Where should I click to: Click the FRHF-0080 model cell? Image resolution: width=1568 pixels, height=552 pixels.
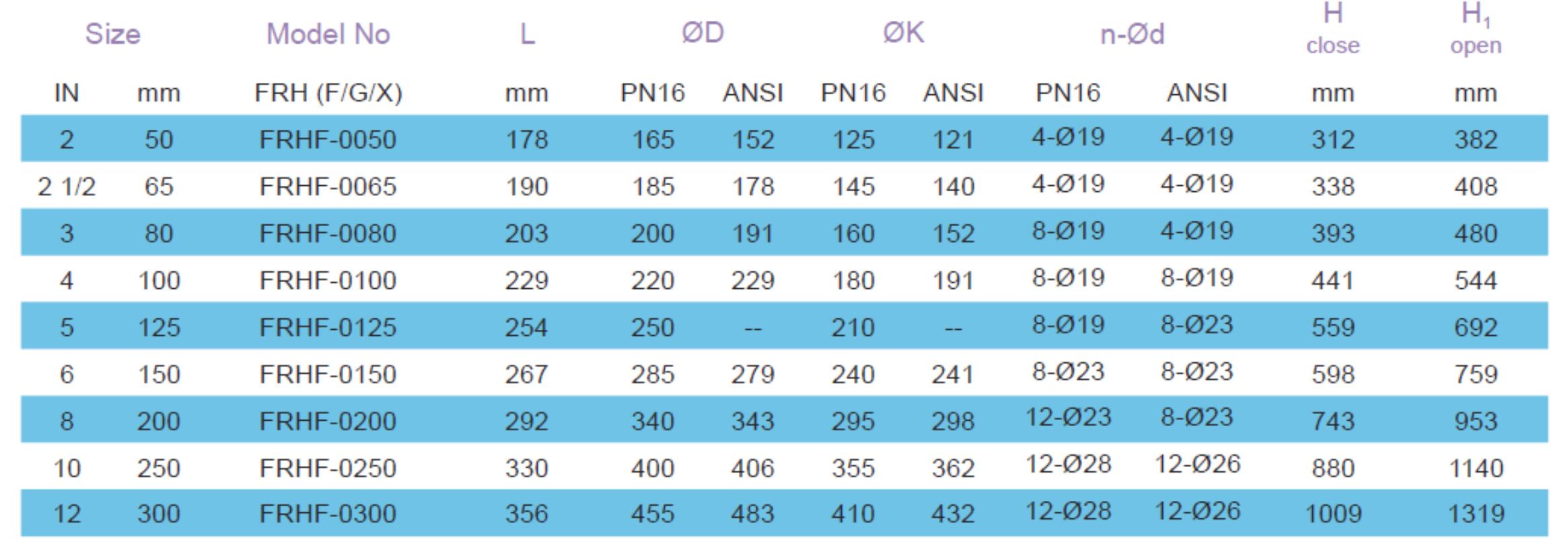click(x=328, y=233)
